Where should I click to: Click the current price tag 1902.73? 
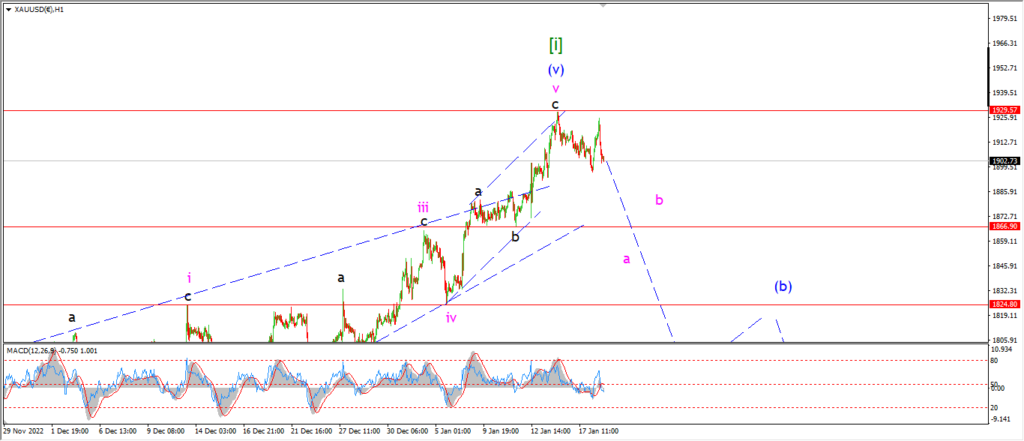pyautogui.click(x=1004, y=161)
